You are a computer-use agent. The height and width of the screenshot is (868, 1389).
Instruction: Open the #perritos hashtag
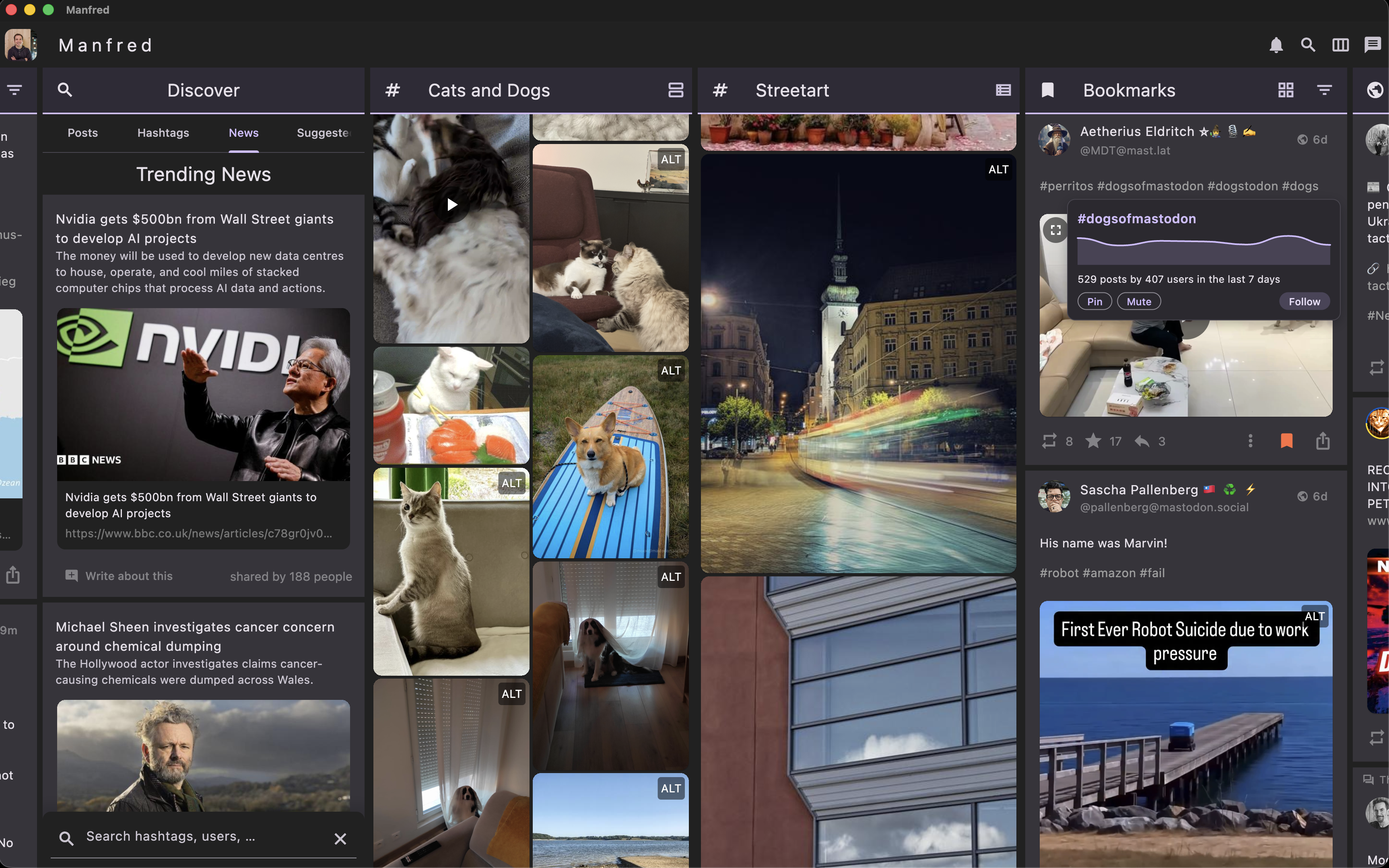click(1066, 186)
